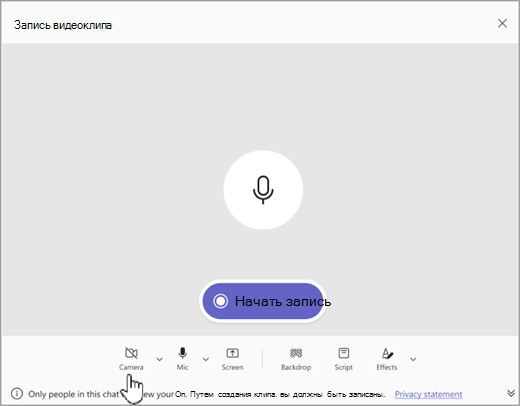Mute the Mic button
The width and height of the screenshot is (520, 406).
[x=183, y=359]
